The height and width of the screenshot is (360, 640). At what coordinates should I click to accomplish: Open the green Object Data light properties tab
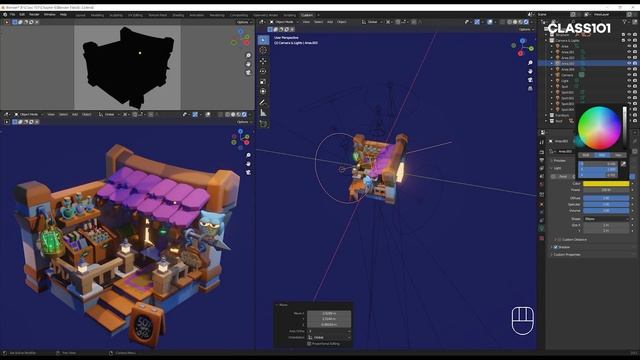pyautogui.click(x=542, y=229)
